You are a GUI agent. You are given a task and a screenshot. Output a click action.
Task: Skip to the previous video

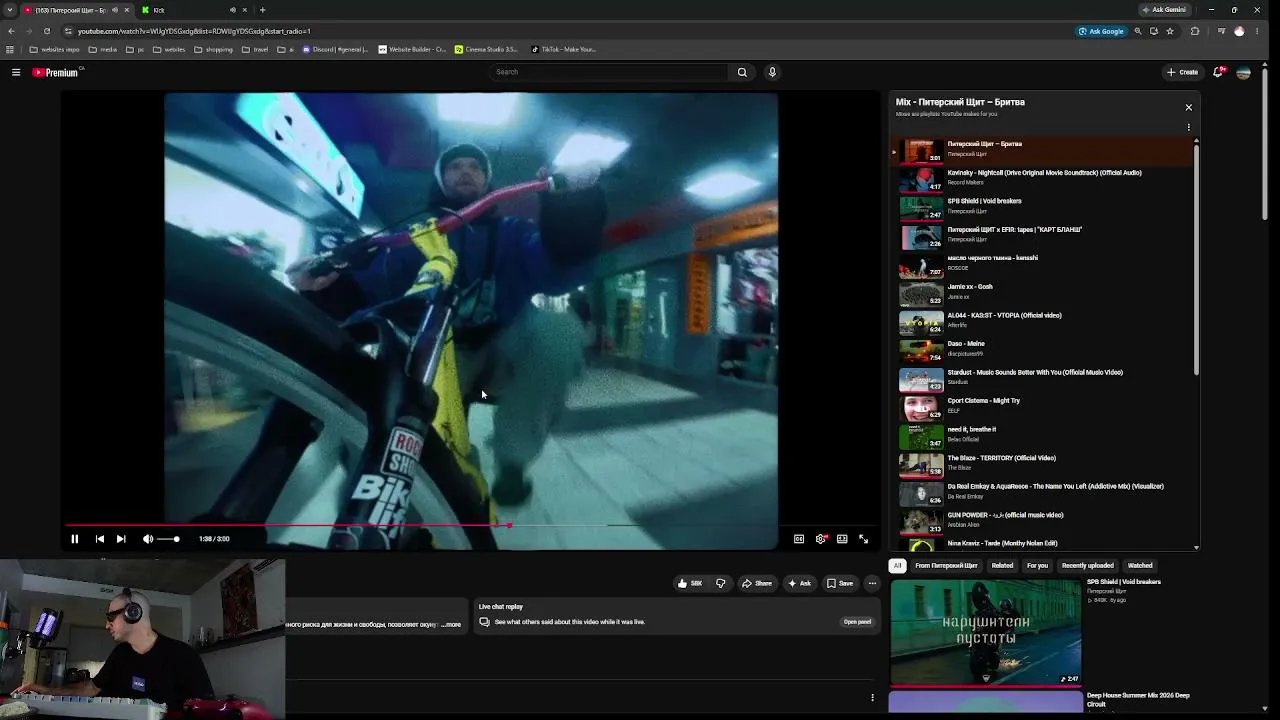(x=100, y=539)
